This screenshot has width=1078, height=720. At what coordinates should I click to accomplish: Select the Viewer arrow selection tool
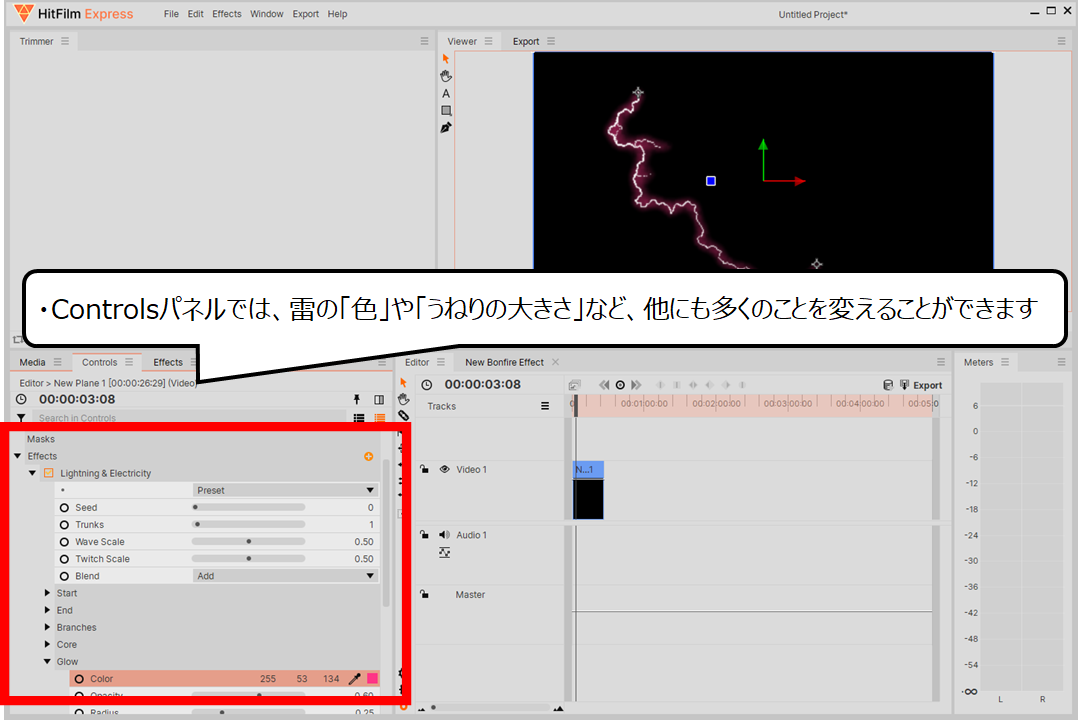[446, 58]
